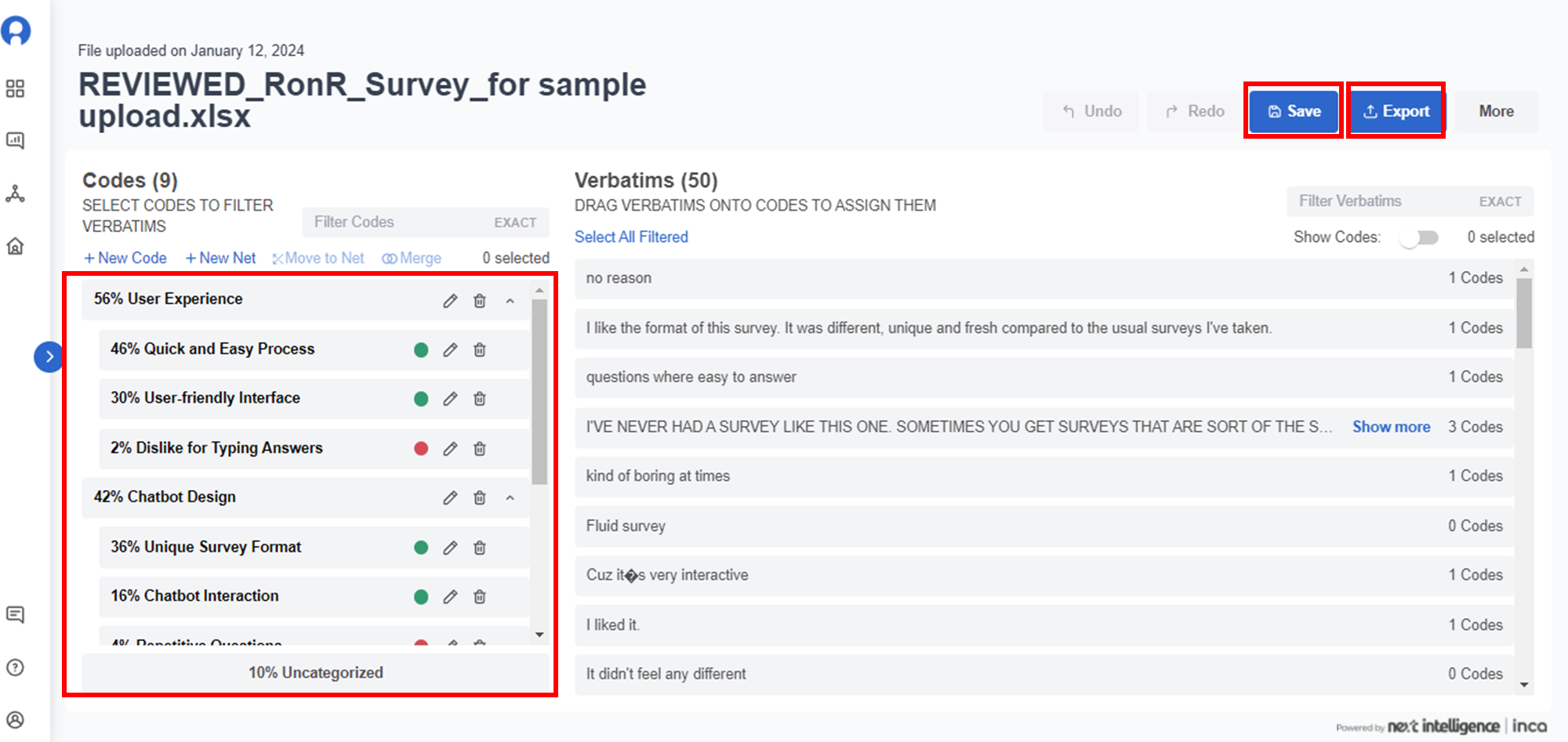Select the 'I liked it.' verbatim

click(1044, 624)
